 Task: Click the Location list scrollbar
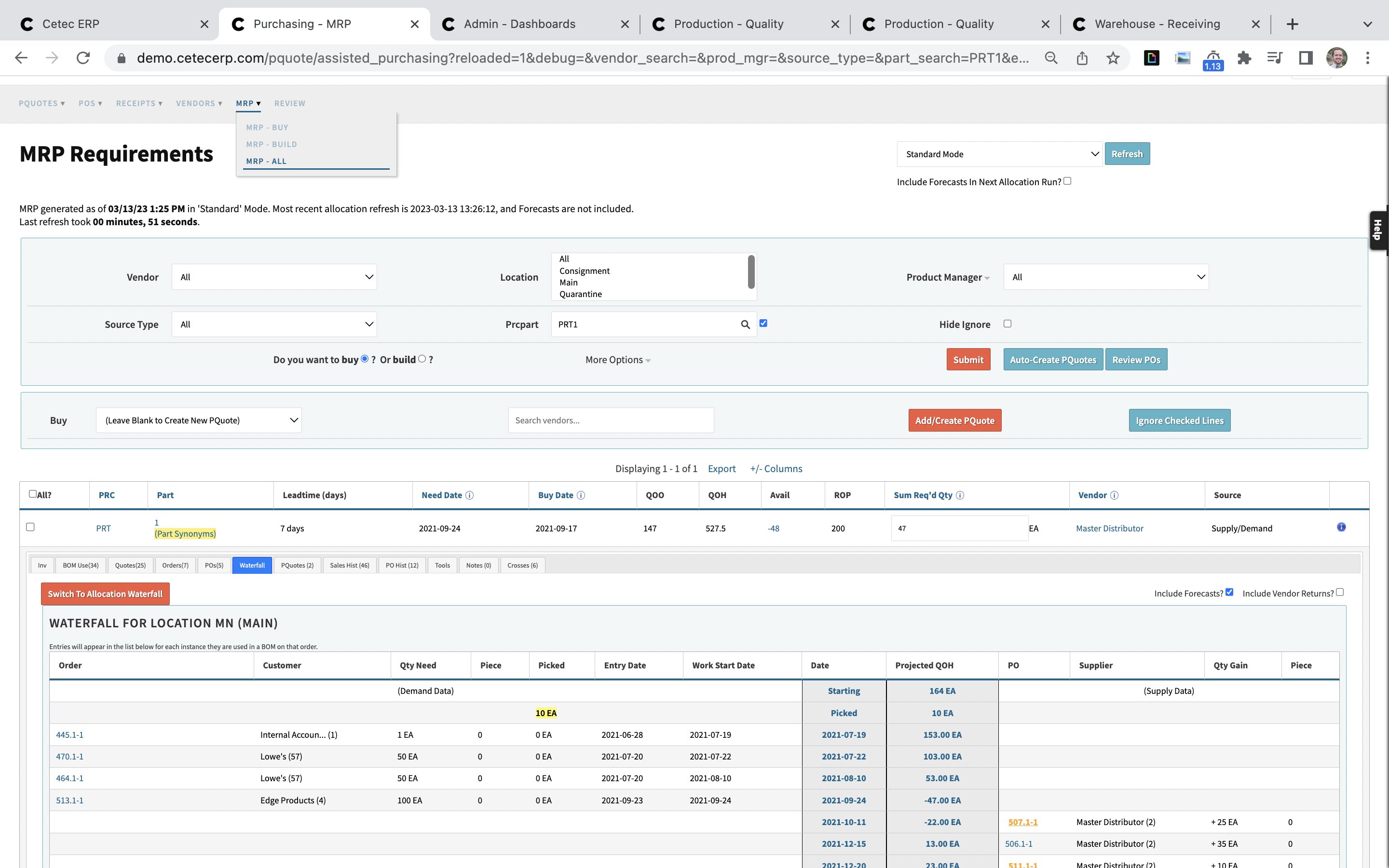pyautogui.click(x=751, y=272)
